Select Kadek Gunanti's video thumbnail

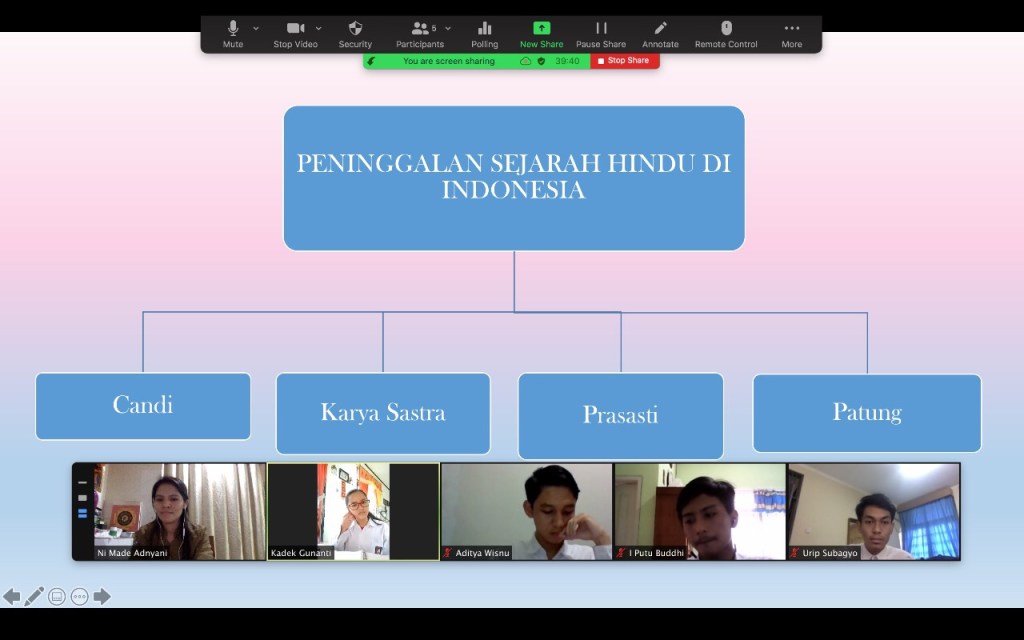coord(353,511)
